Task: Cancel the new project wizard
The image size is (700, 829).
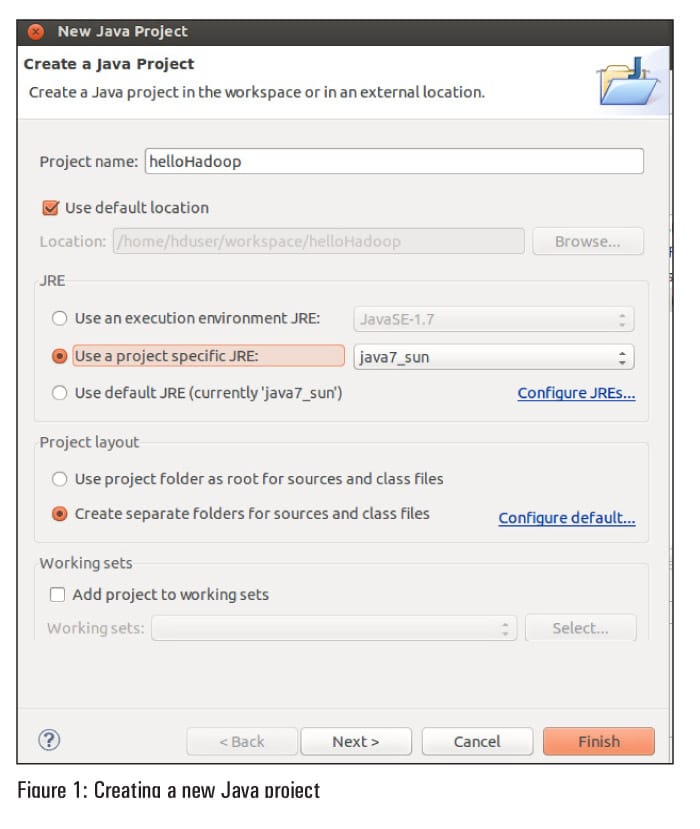Action: pos(477,741)
